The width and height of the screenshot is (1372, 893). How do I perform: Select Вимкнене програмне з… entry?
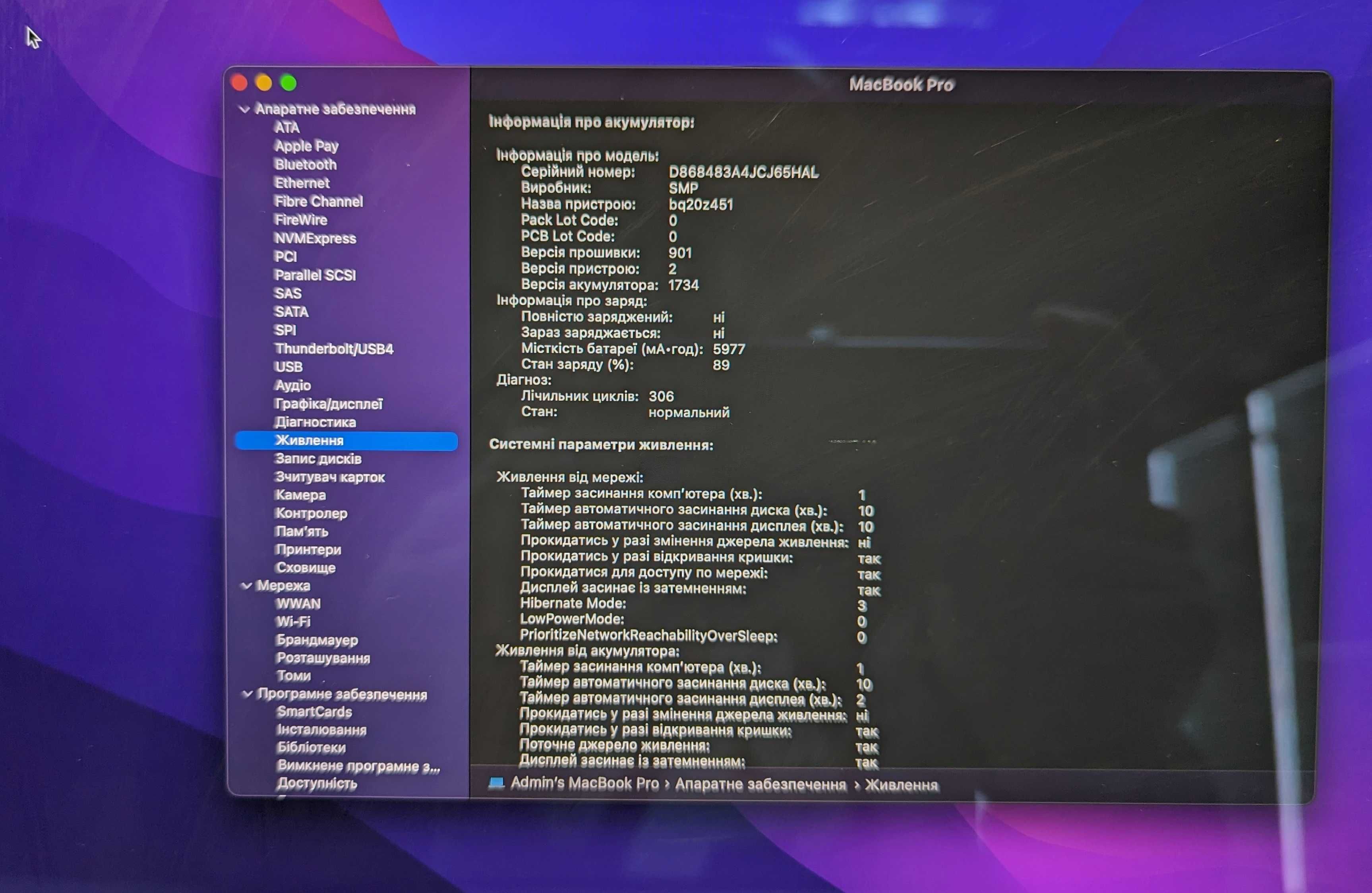point(358,766)
